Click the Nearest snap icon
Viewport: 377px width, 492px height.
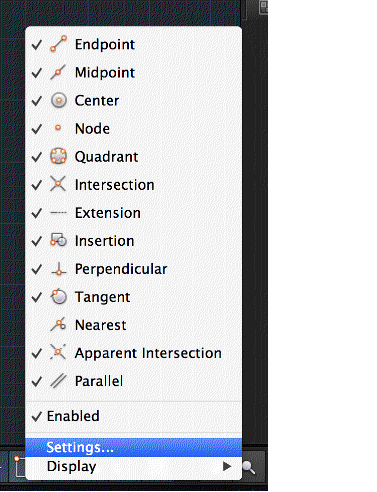click(58, 324)
